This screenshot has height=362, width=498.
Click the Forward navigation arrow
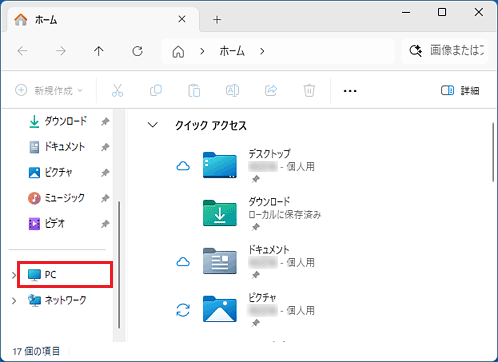click(61, 51)
